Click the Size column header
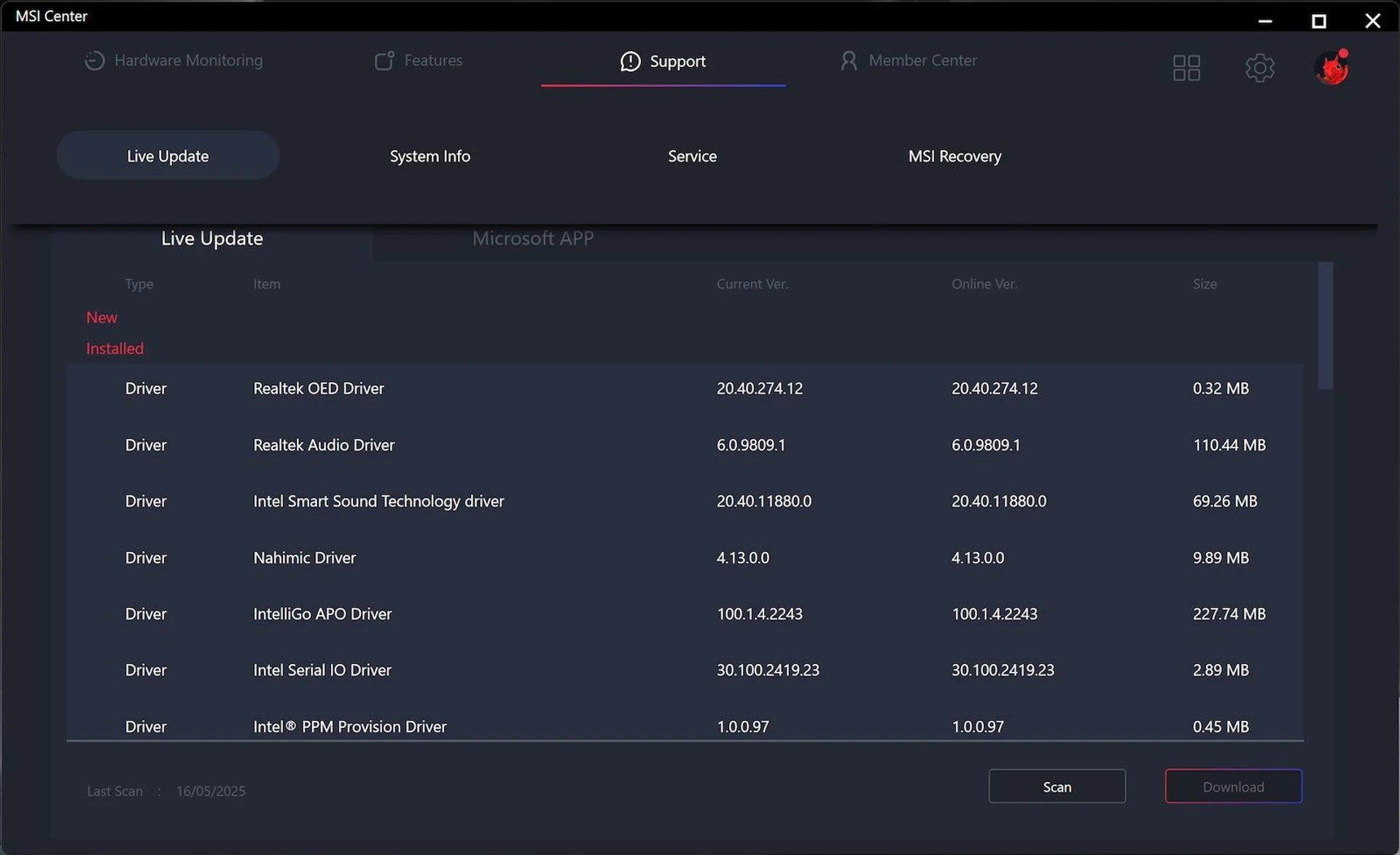Viewport: 1400px width, 855px height. (1205, 284)
